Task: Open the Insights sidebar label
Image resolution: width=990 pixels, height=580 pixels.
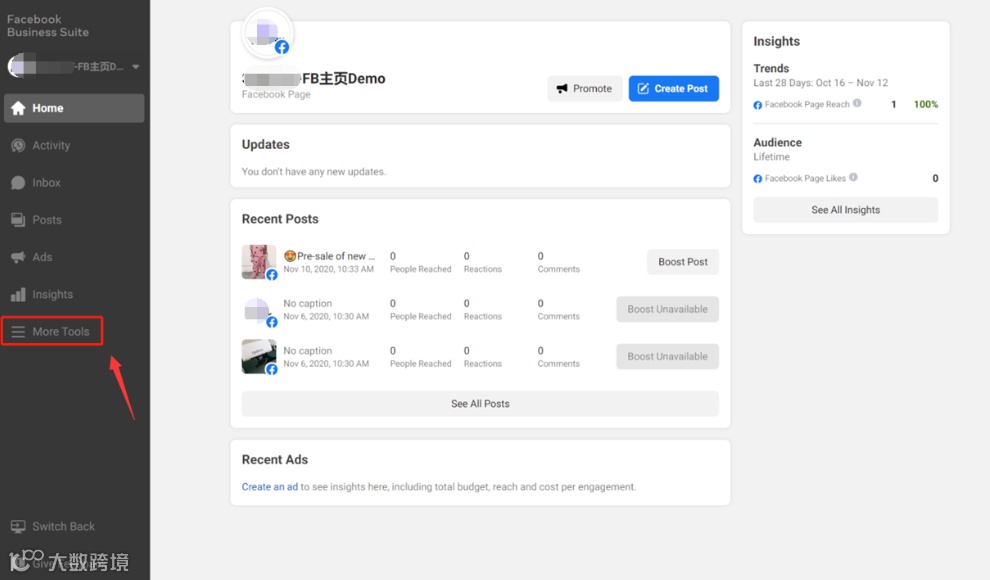Action: (52, 294)
